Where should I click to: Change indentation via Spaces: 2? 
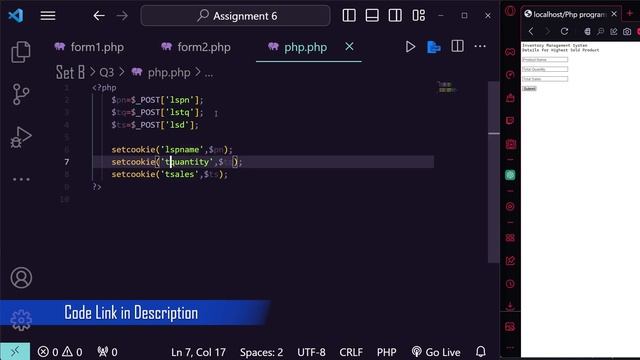261,352
